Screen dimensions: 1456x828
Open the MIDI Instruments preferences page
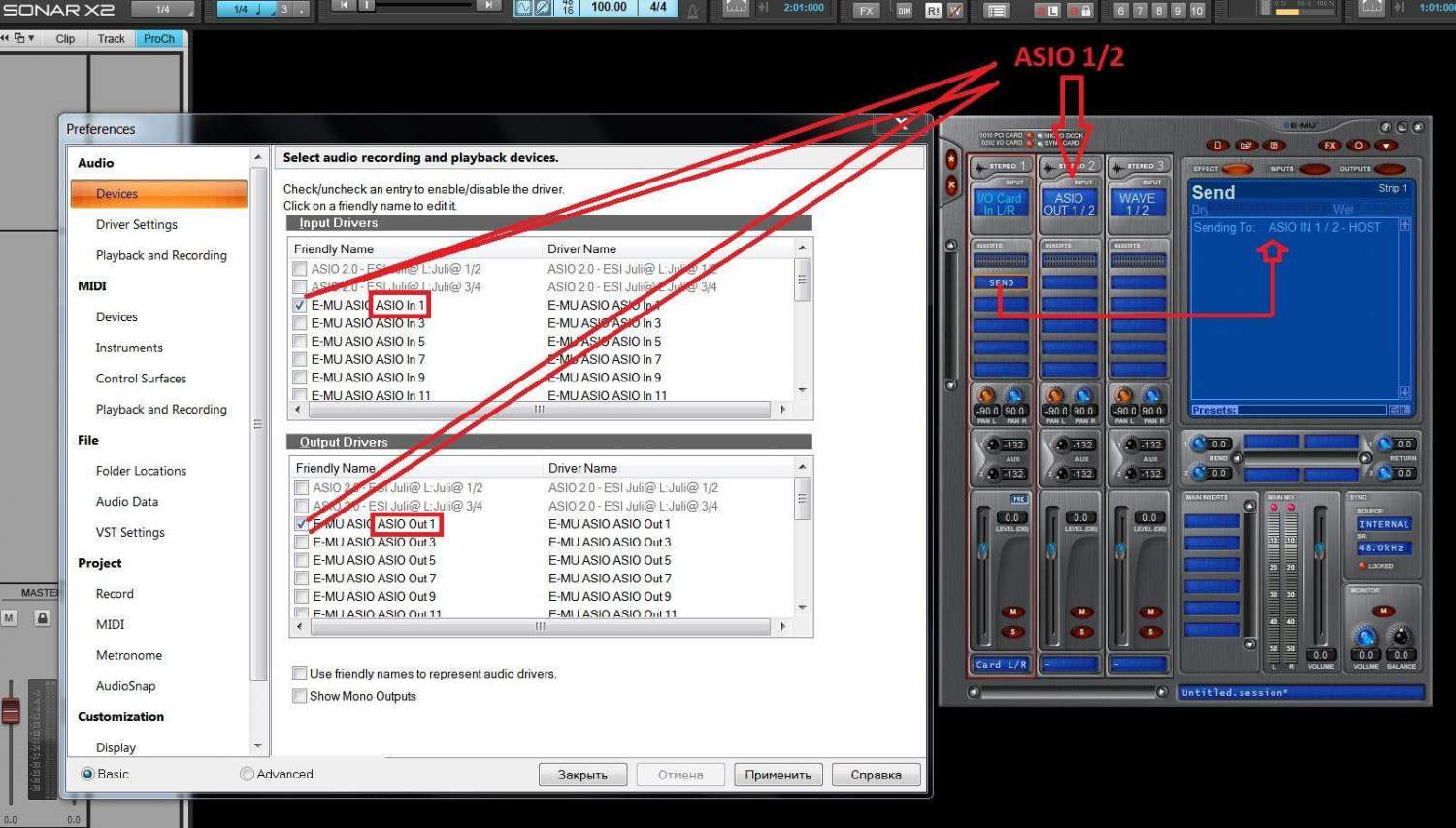click(129, 348)
